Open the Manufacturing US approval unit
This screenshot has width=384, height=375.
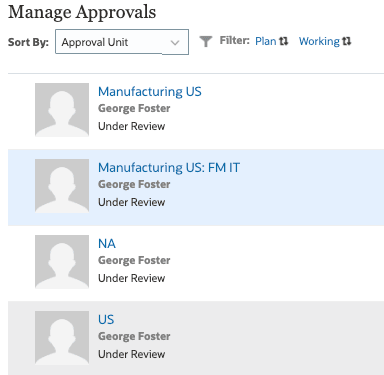(x=150, y=92)
